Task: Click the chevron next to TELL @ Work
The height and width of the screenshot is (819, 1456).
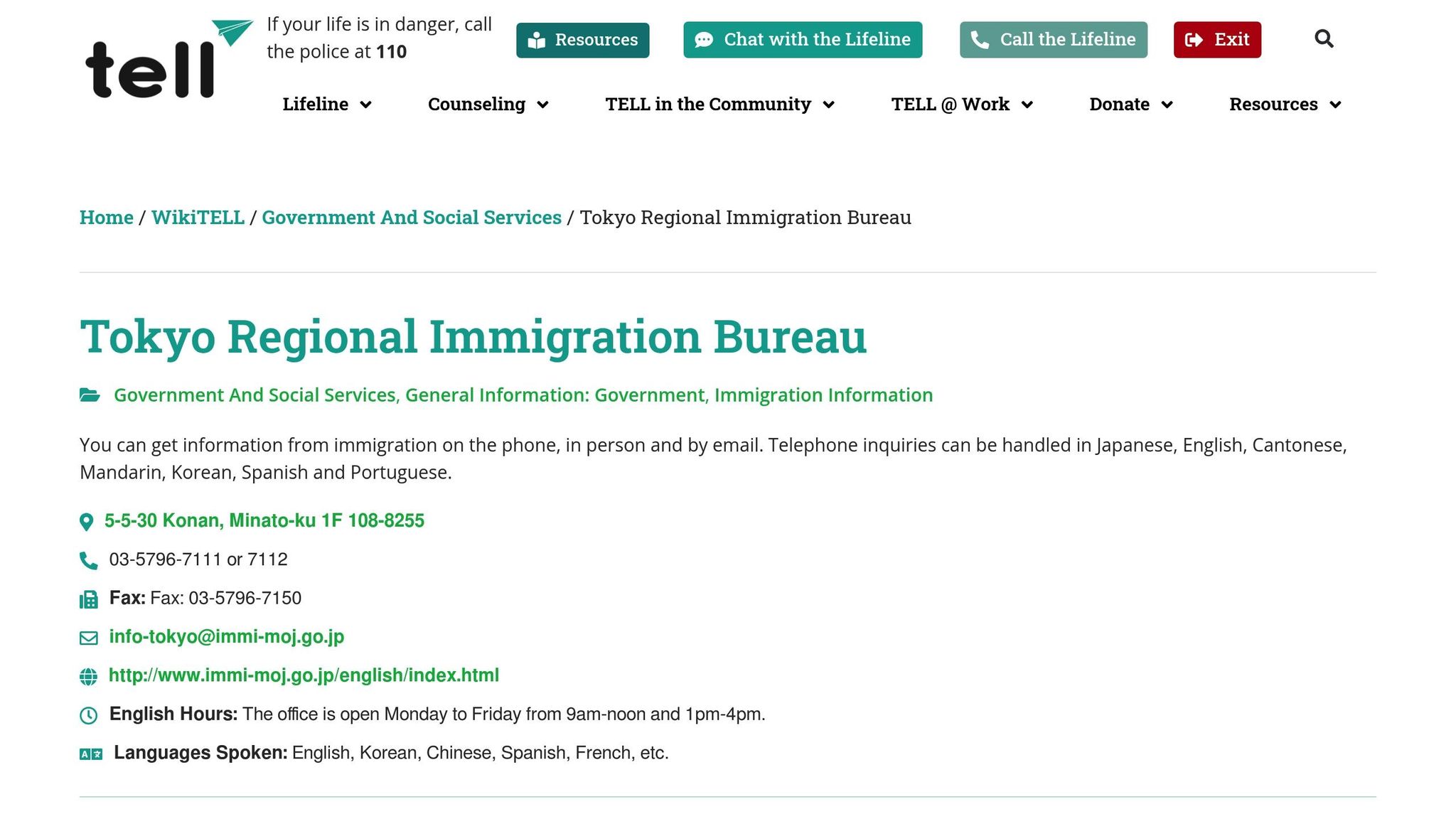Action: (1027, 105)
